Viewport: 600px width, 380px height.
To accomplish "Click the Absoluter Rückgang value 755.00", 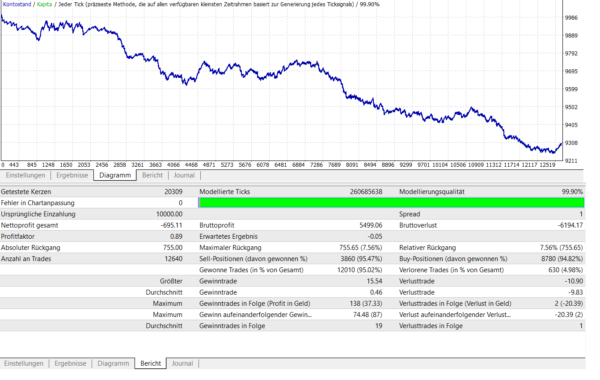I will [173, 248].
